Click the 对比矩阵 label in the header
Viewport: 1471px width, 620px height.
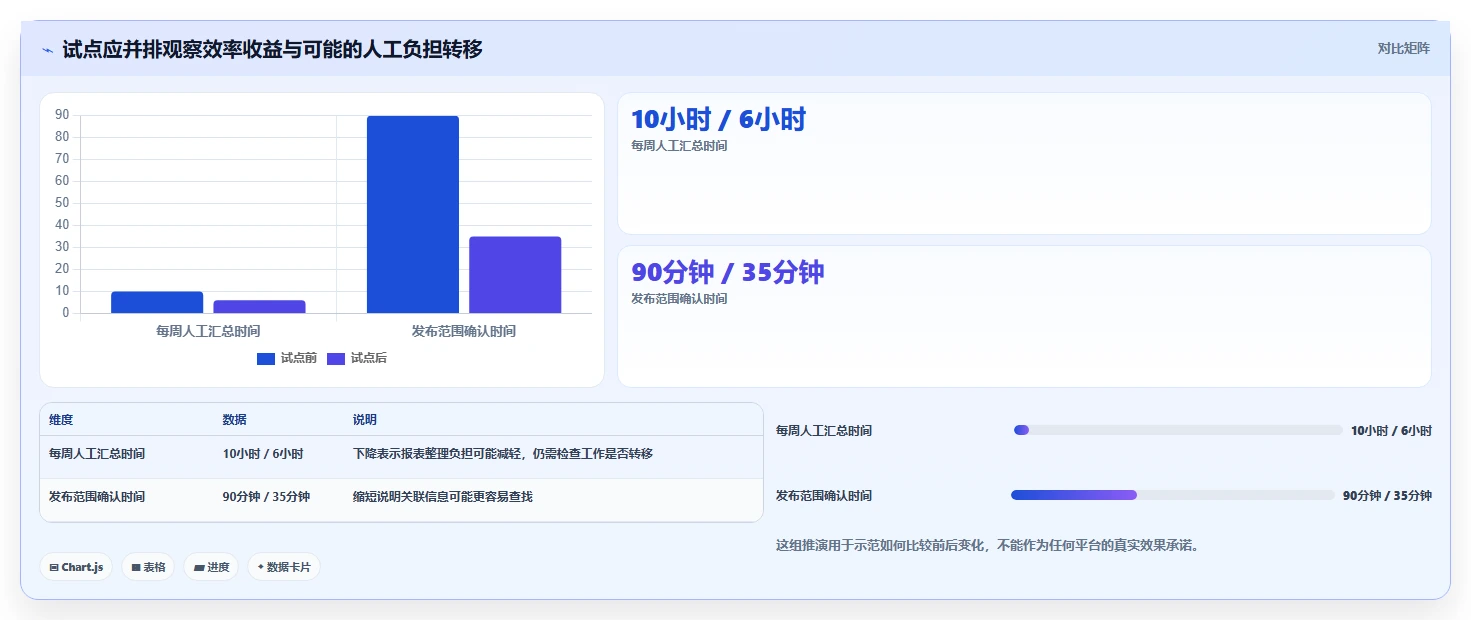1404,48
